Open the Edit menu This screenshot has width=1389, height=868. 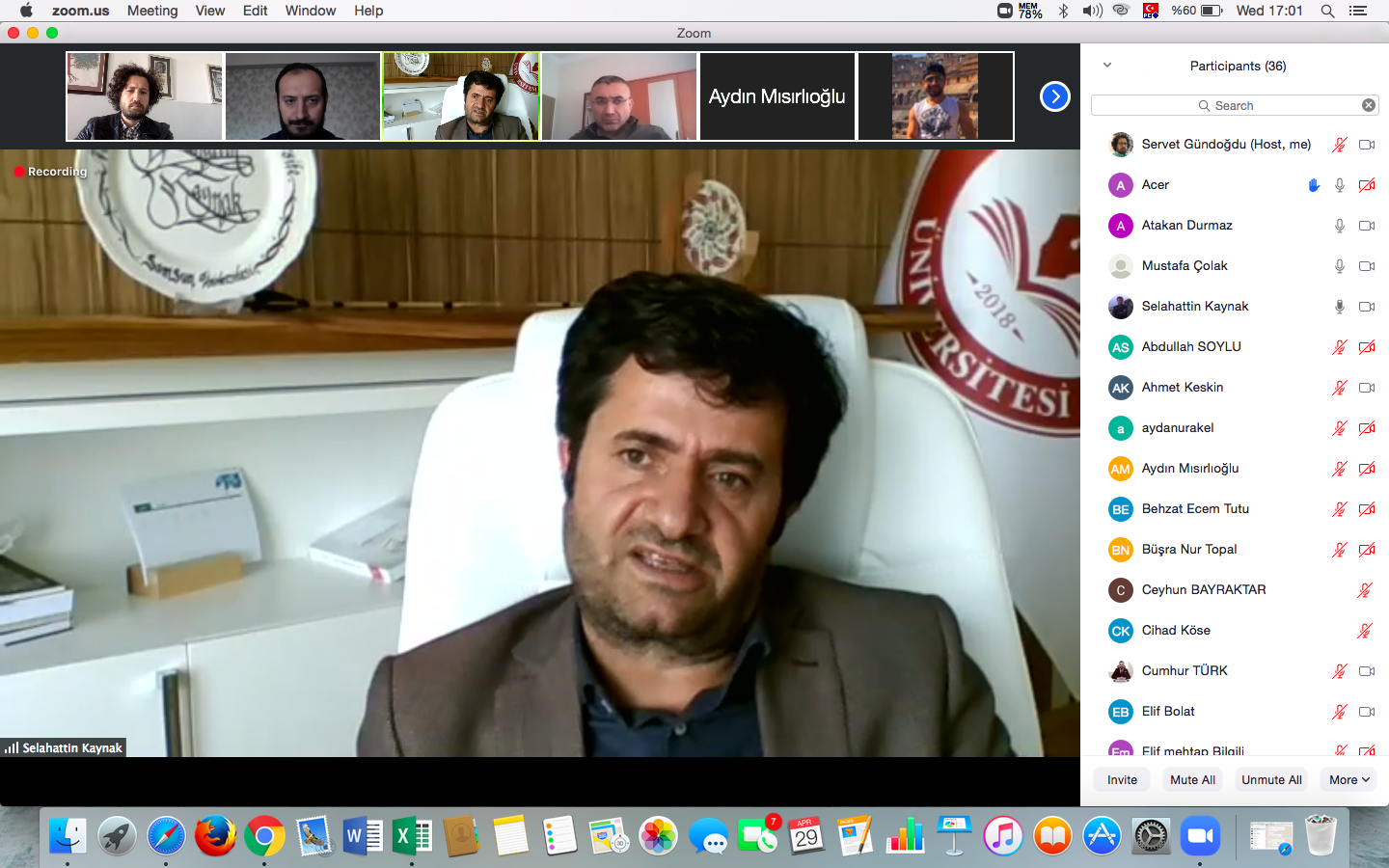[256, 11]
